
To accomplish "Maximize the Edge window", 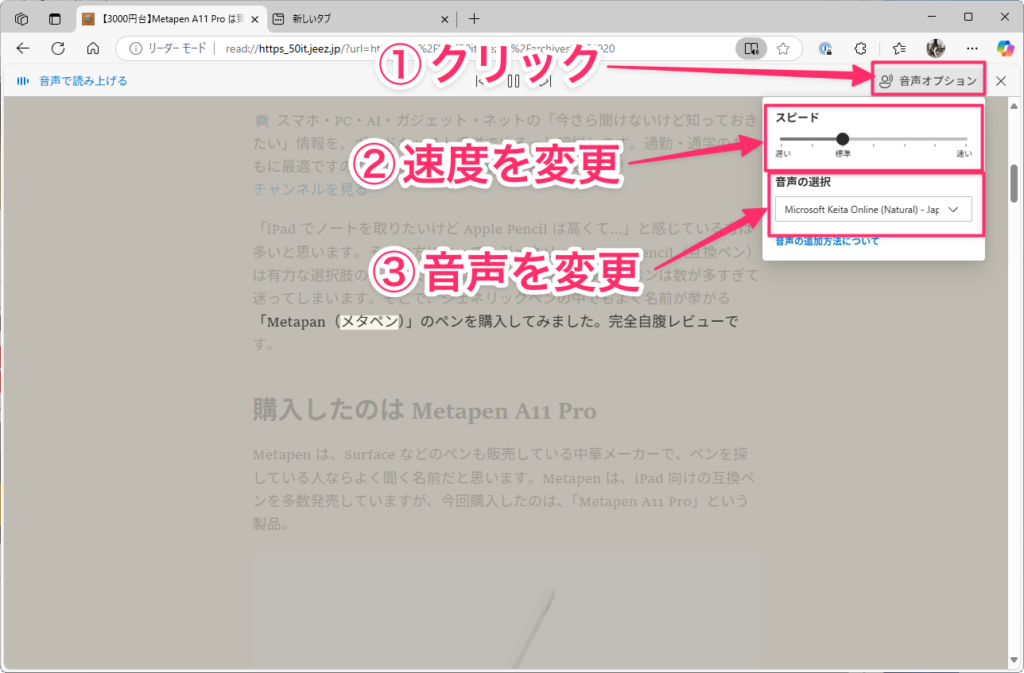I will 968,17.
